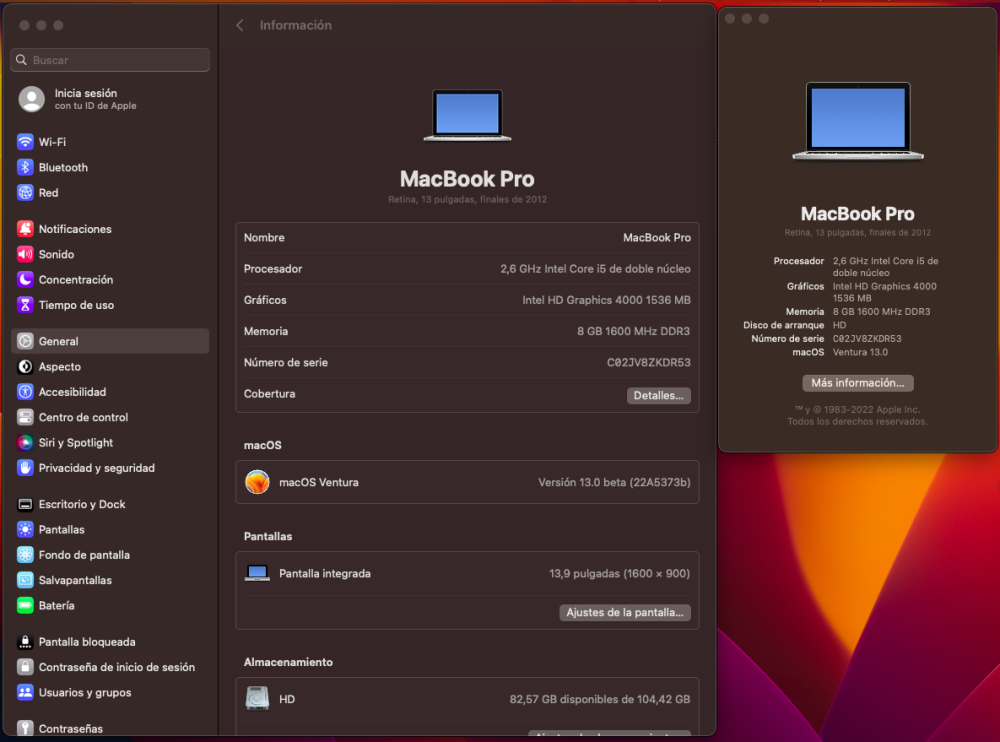Click the Almacenamiento section heading
Image resolution: width=1000 pixels, height=742 pixels.
[288, 662]
